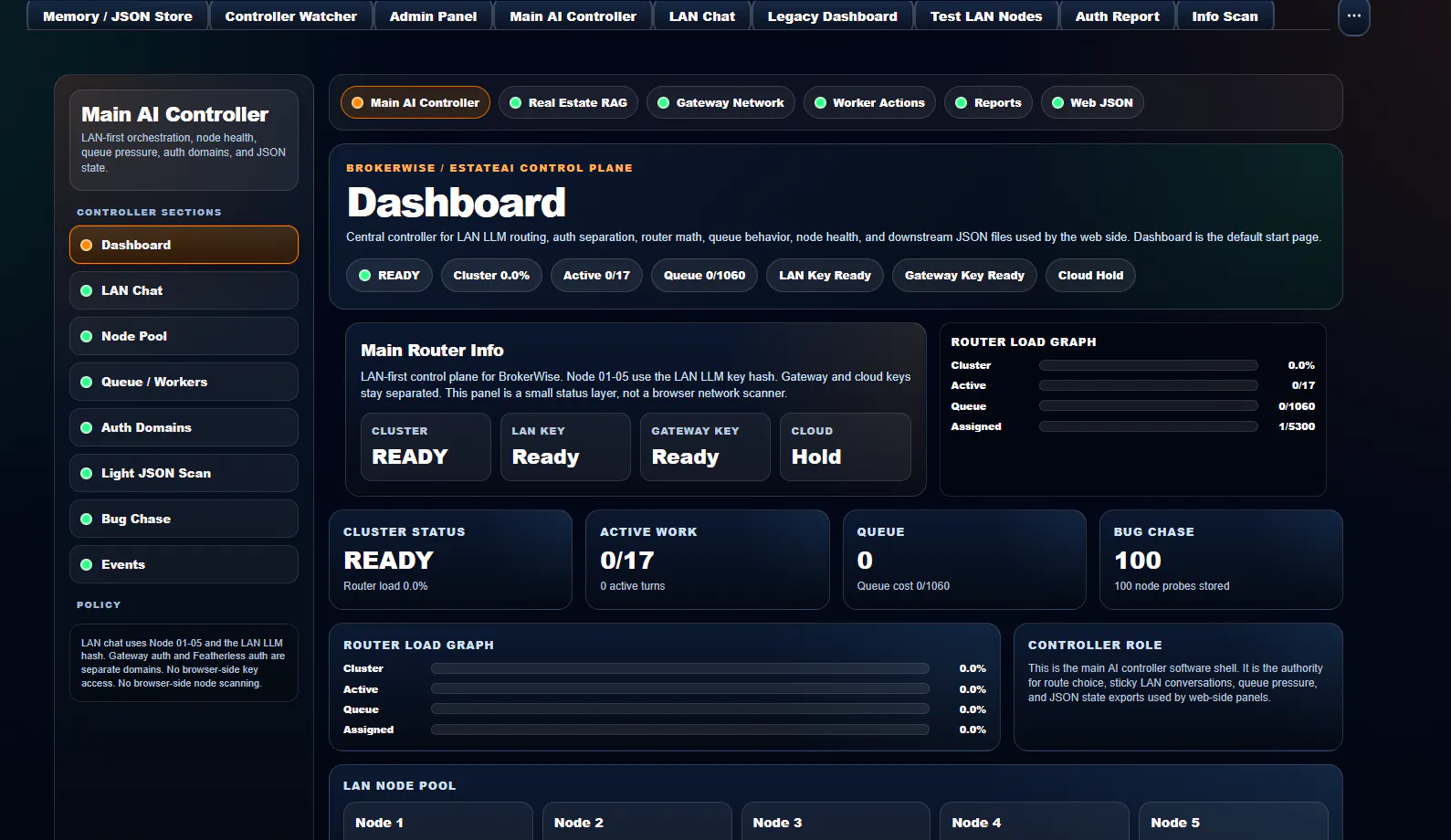Click the Main Router Info heading
The image size is (1451, 840).
(x=432, y=351)
